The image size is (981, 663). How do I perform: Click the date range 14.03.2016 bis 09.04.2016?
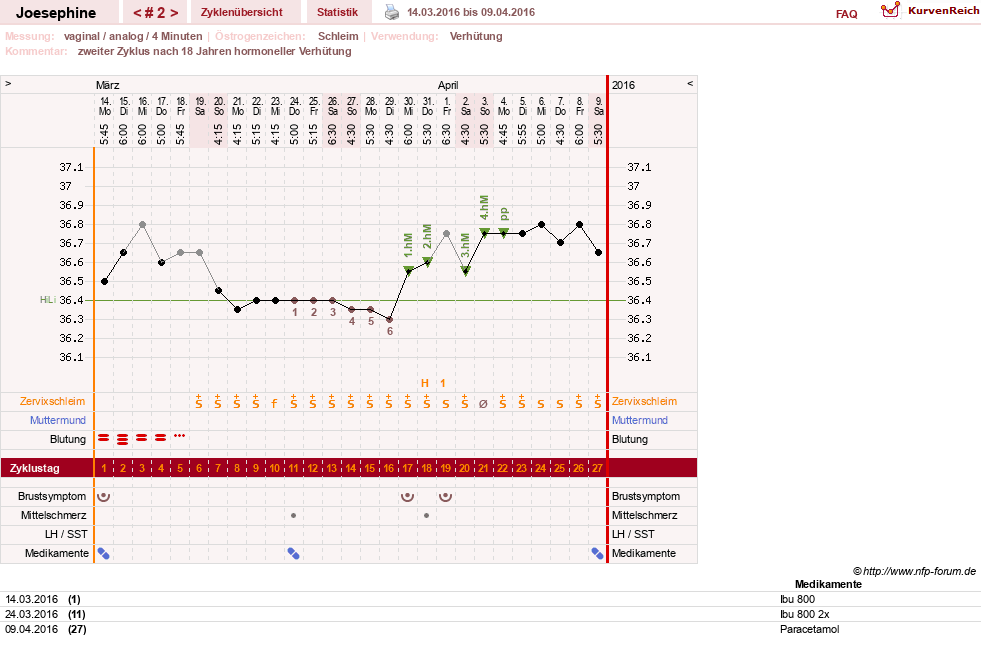coord(470,12)
